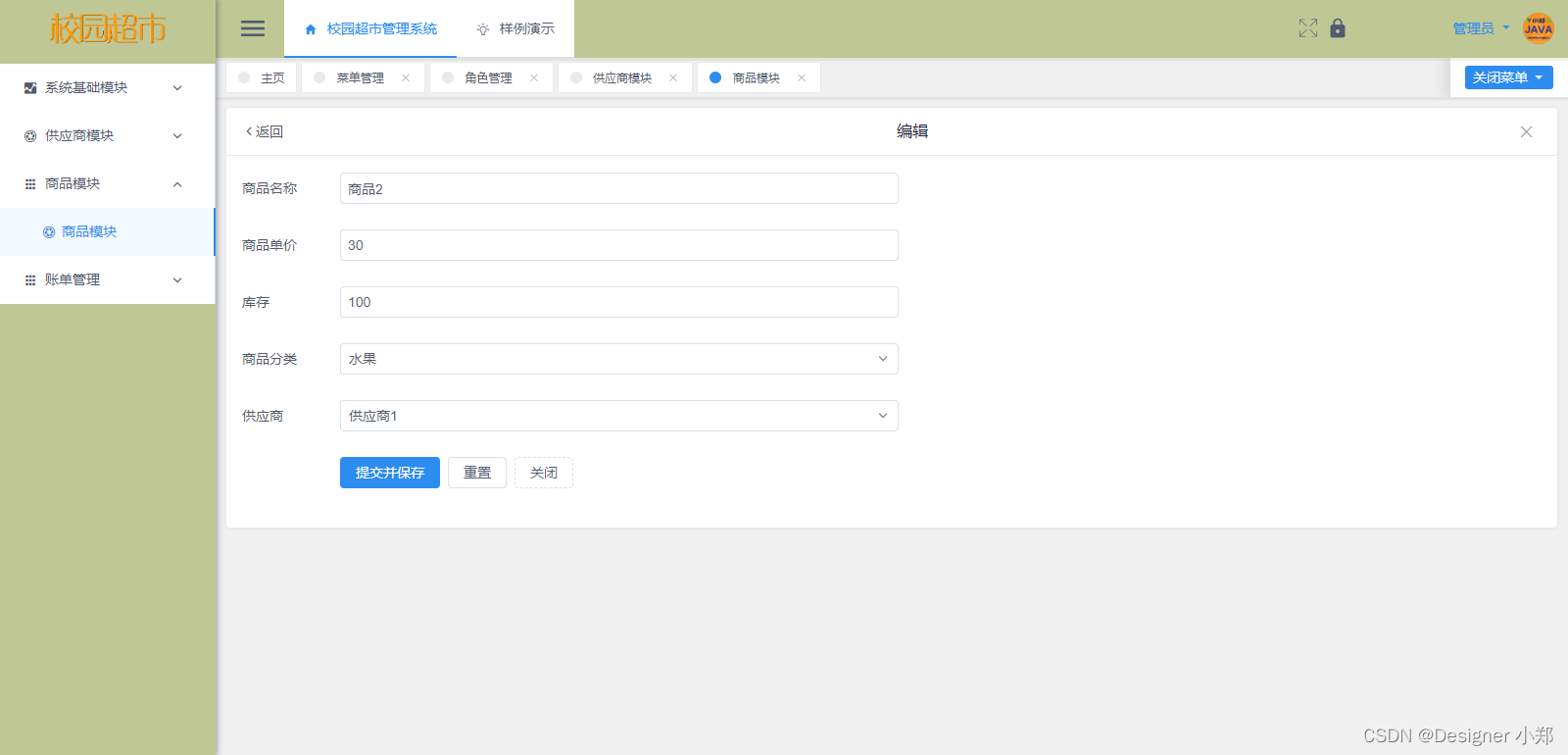Image resolution: width=1568 pixels, height=755 pixels.
Task: Focus the 商品名称 input field
Action: (619, 188)
